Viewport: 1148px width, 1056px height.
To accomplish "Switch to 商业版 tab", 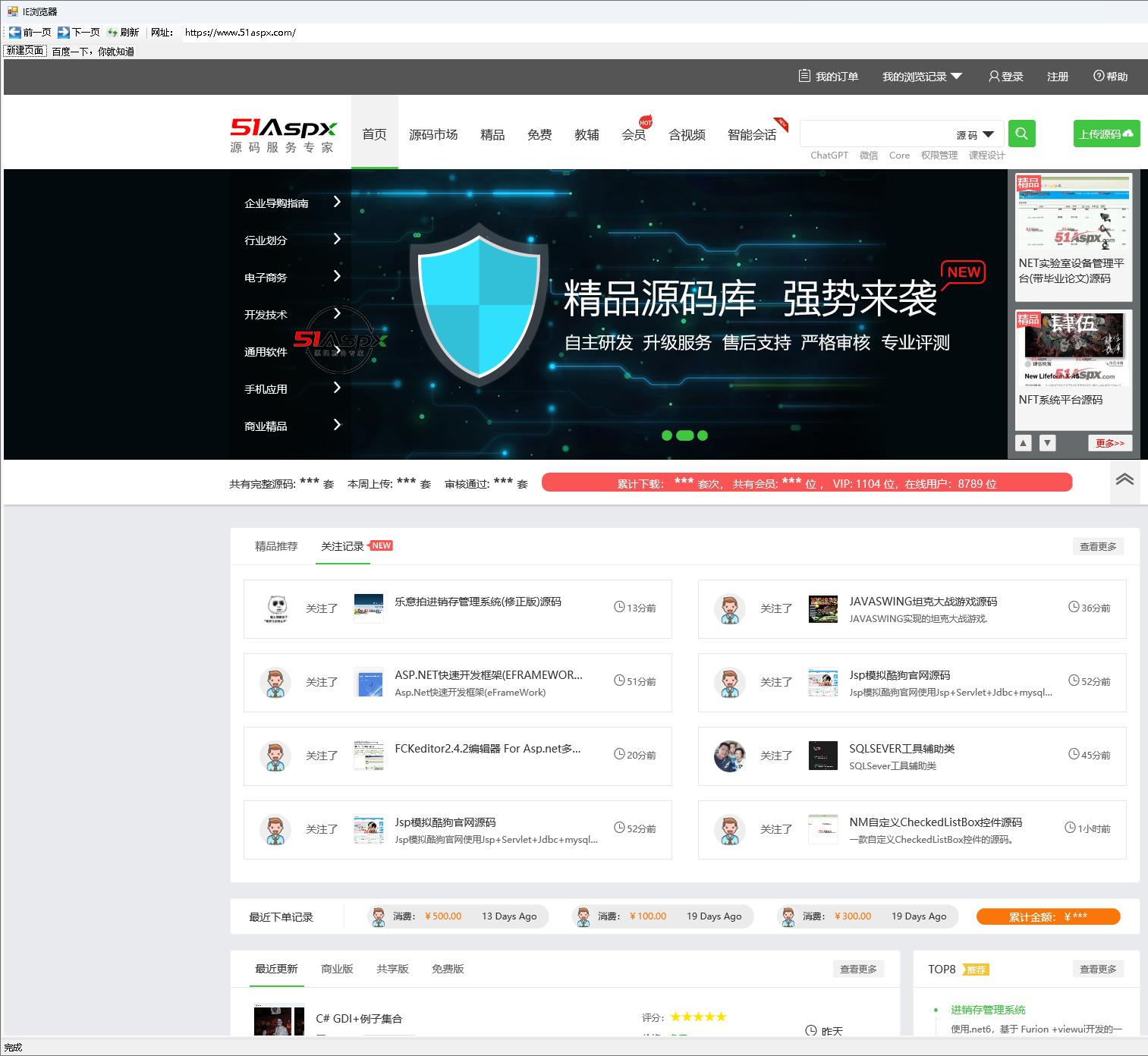I will point(337,969).
